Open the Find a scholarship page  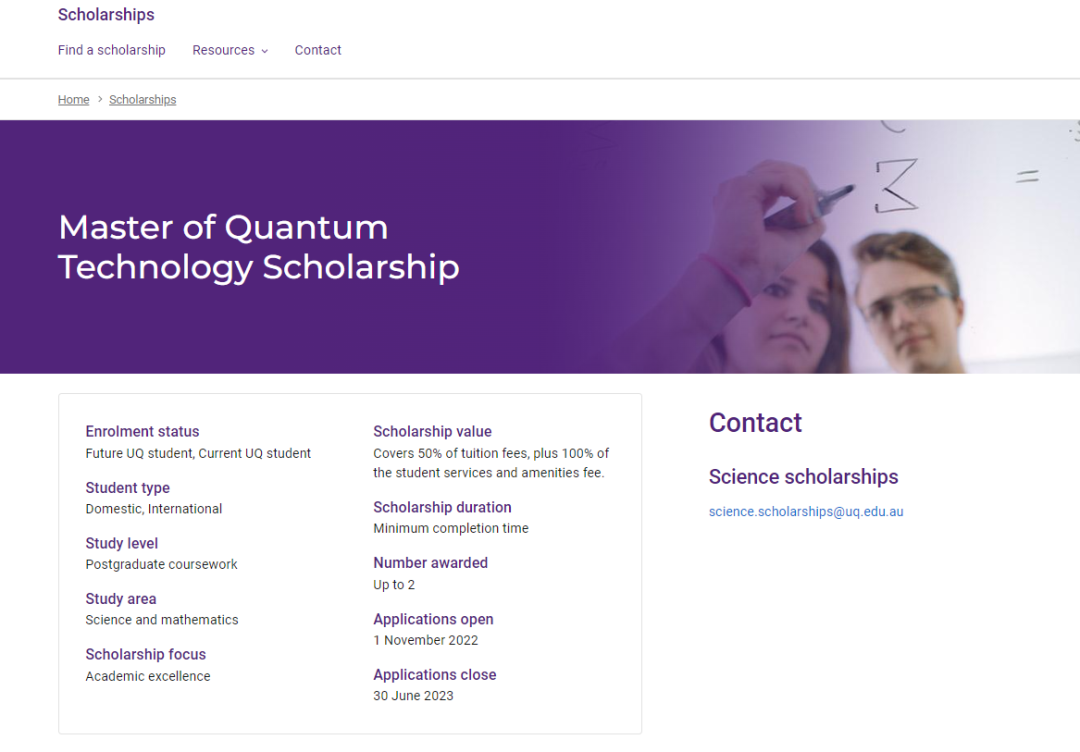point(111,50)
